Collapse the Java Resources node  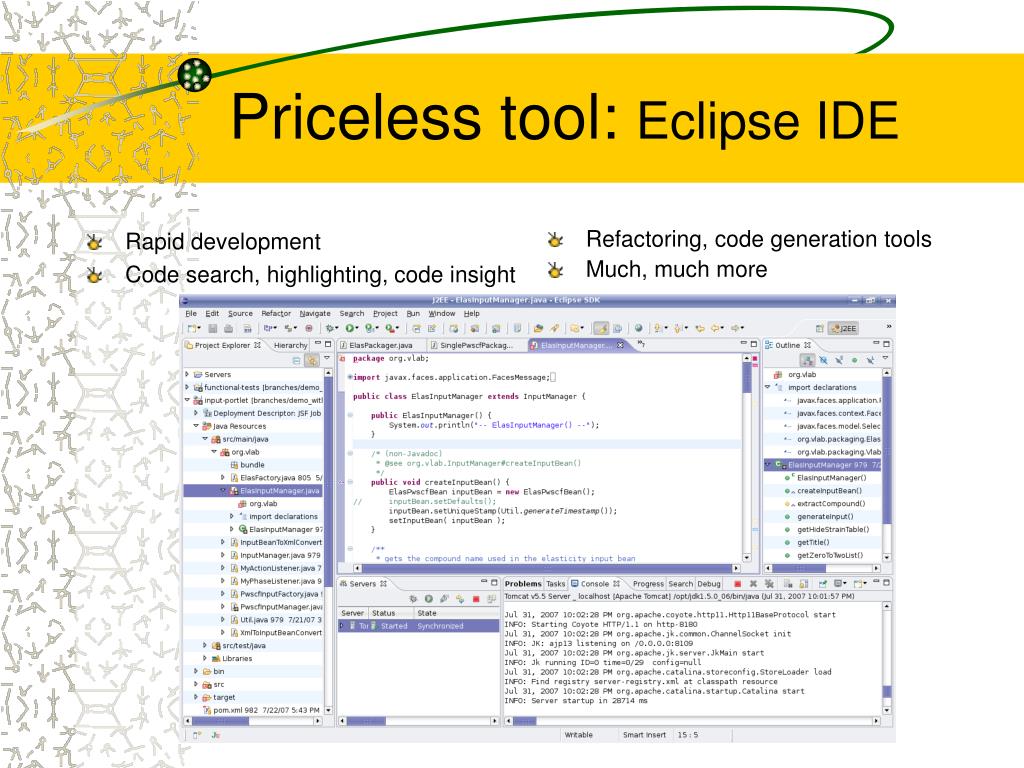[196, 426]
